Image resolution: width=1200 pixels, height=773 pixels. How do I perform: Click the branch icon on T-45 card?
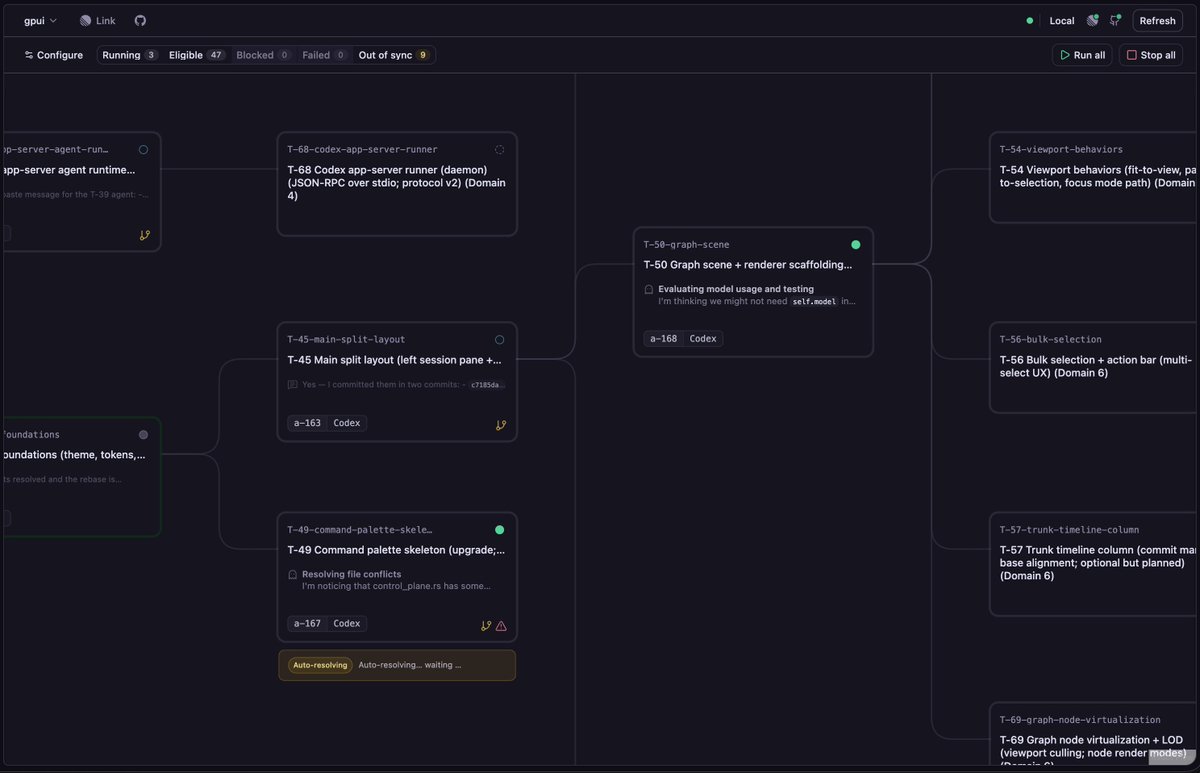501,425
